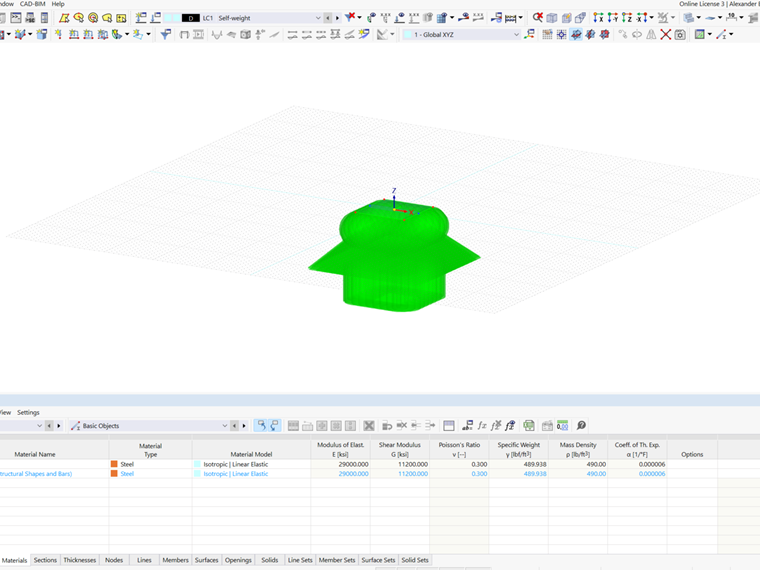Click the camera screenshot icon

(x=680, y=34)
